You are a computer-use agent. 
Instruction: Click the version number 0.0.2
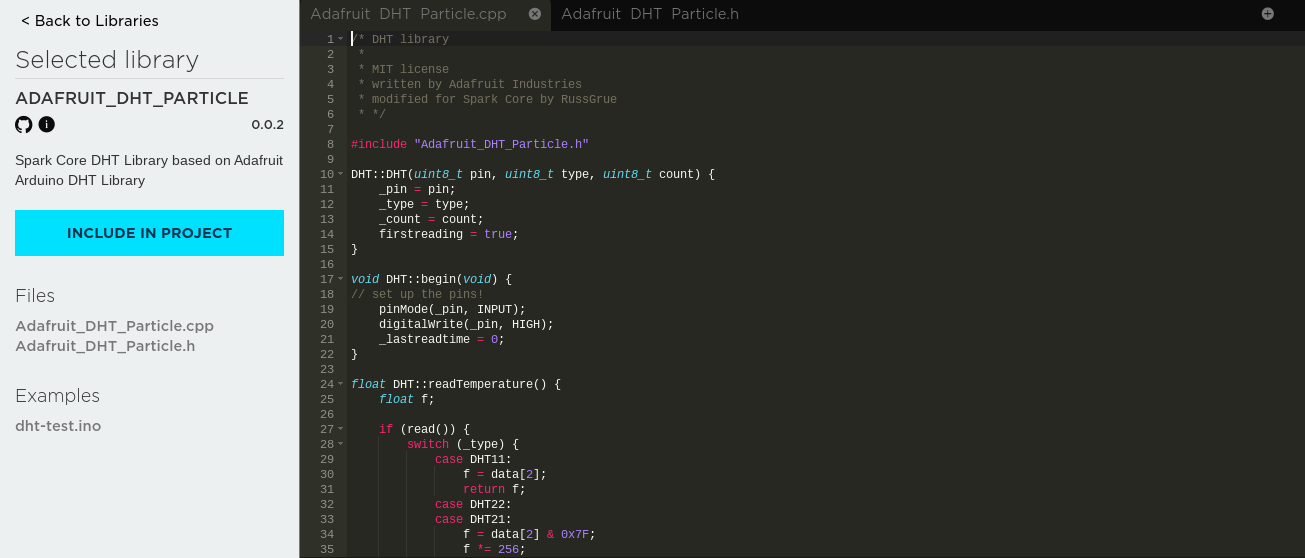click(x=267, y=125)
